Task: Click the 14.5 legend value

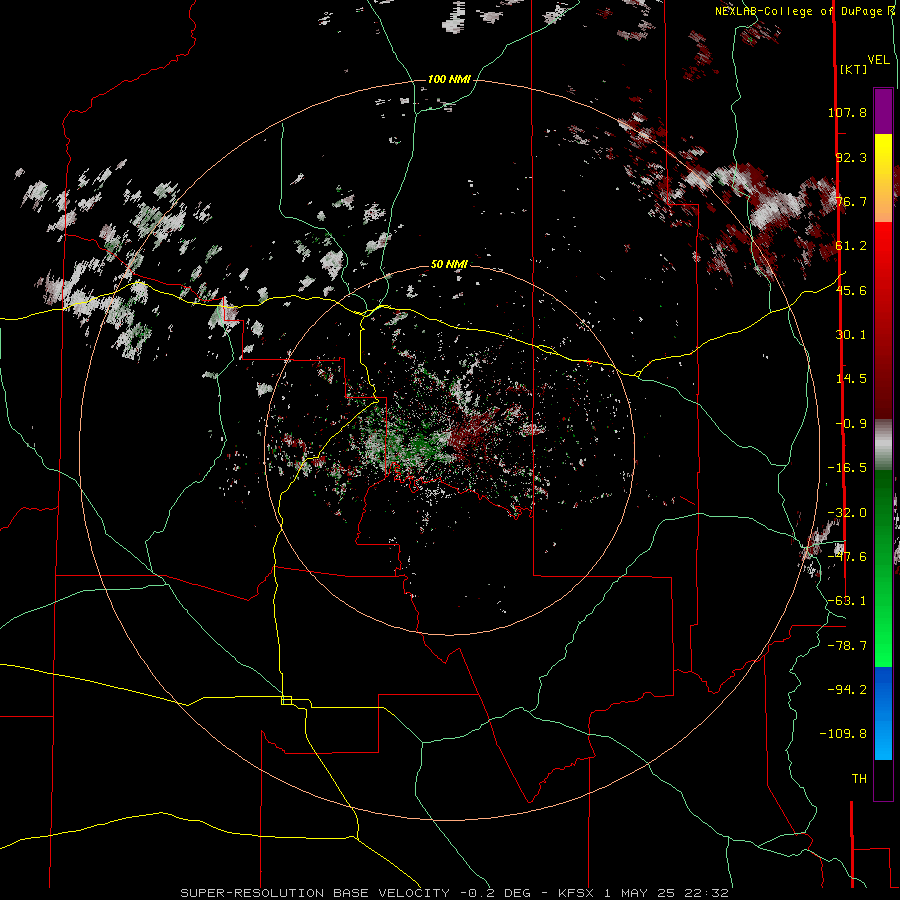Action: 851,379
